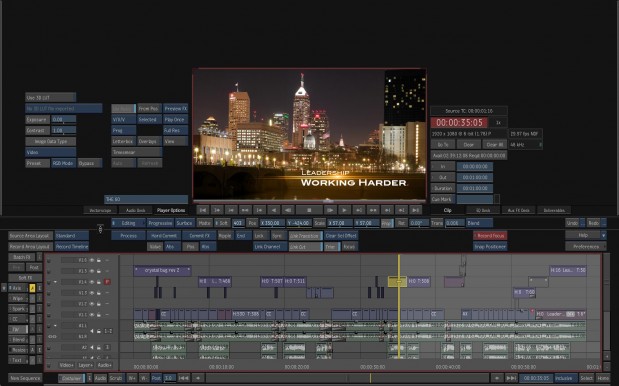This screenshot has width=619, height=386.
Task: Click the red 00:00:35:05 timecode field
Action: coord(460,122)
